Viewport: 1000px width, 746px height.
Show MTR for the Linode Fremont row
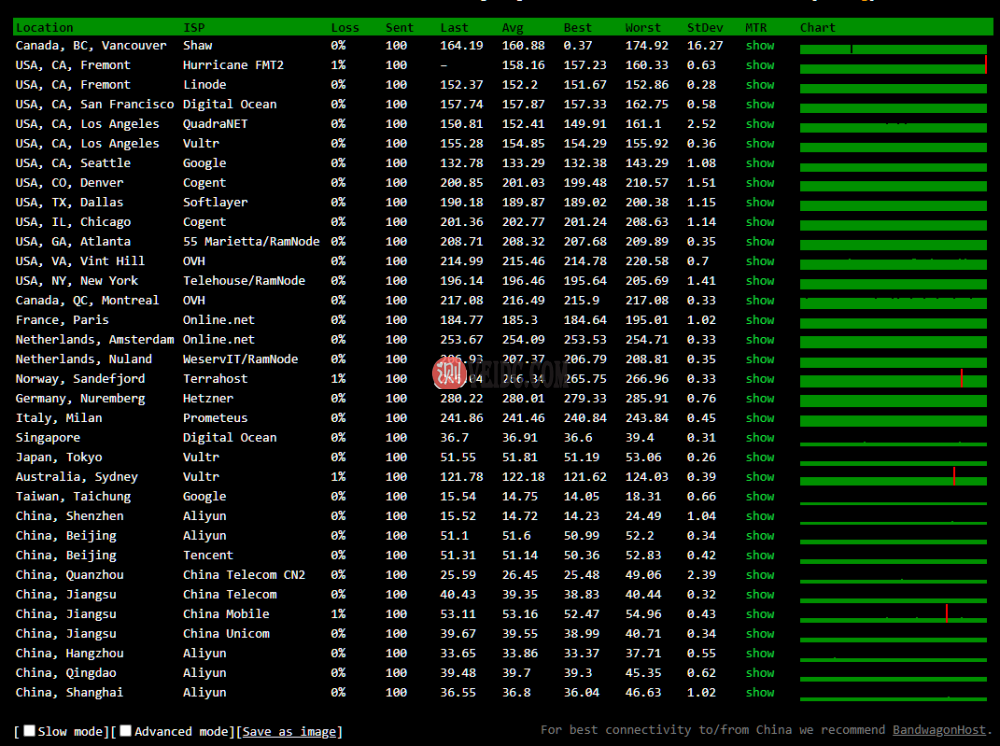[x=760, y=85]
